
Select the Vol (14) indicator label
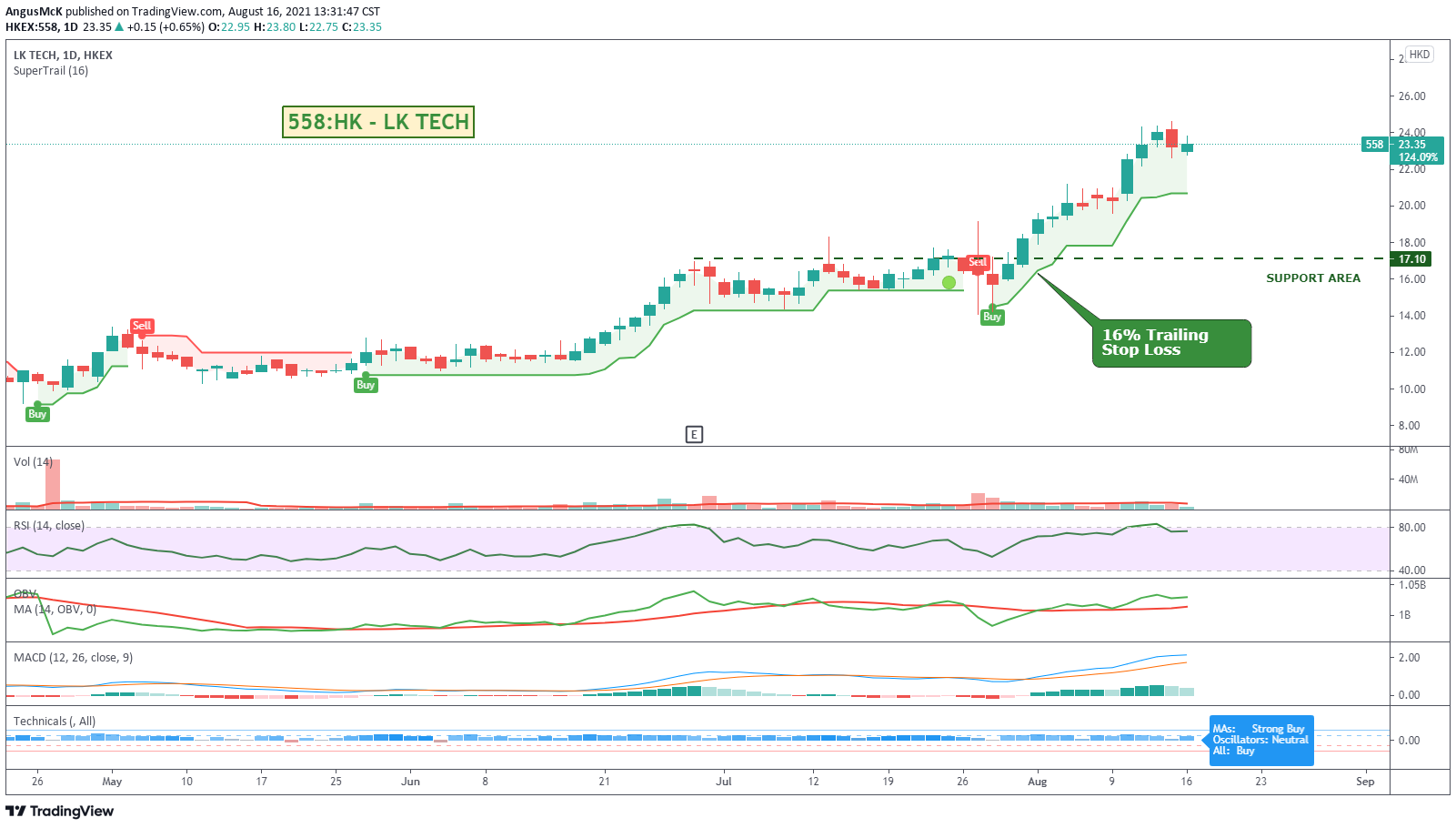tap(33, 462)
